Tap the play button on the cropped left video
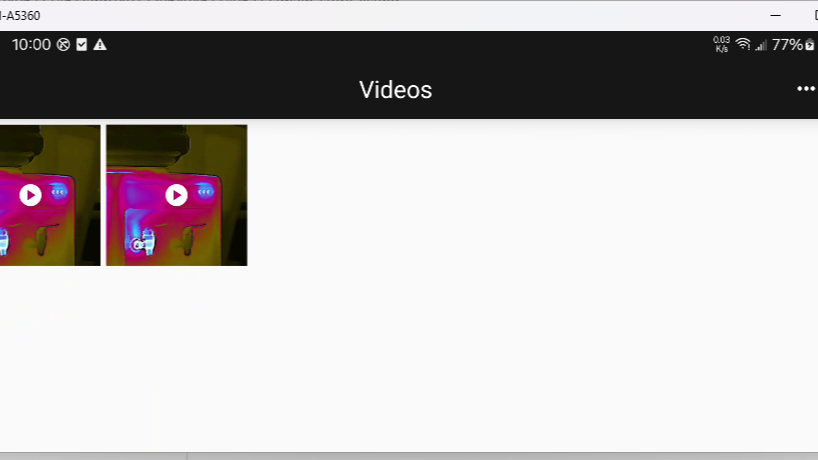 30,195
